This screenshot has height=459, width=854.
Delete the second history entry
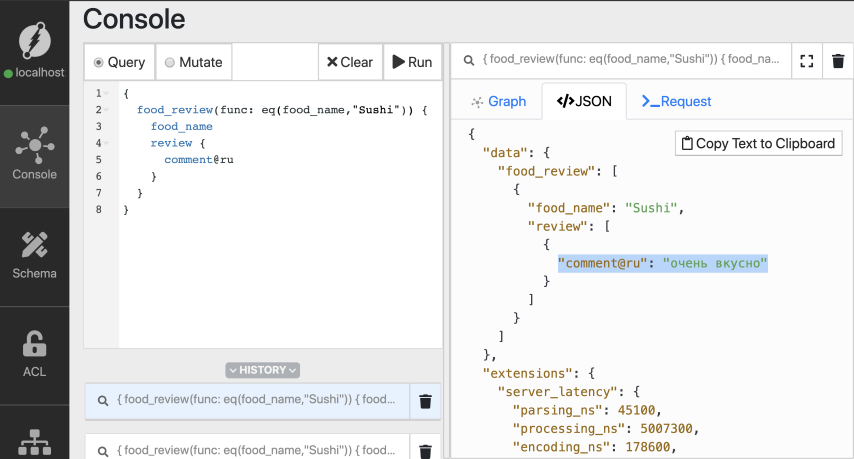(425, 450)
